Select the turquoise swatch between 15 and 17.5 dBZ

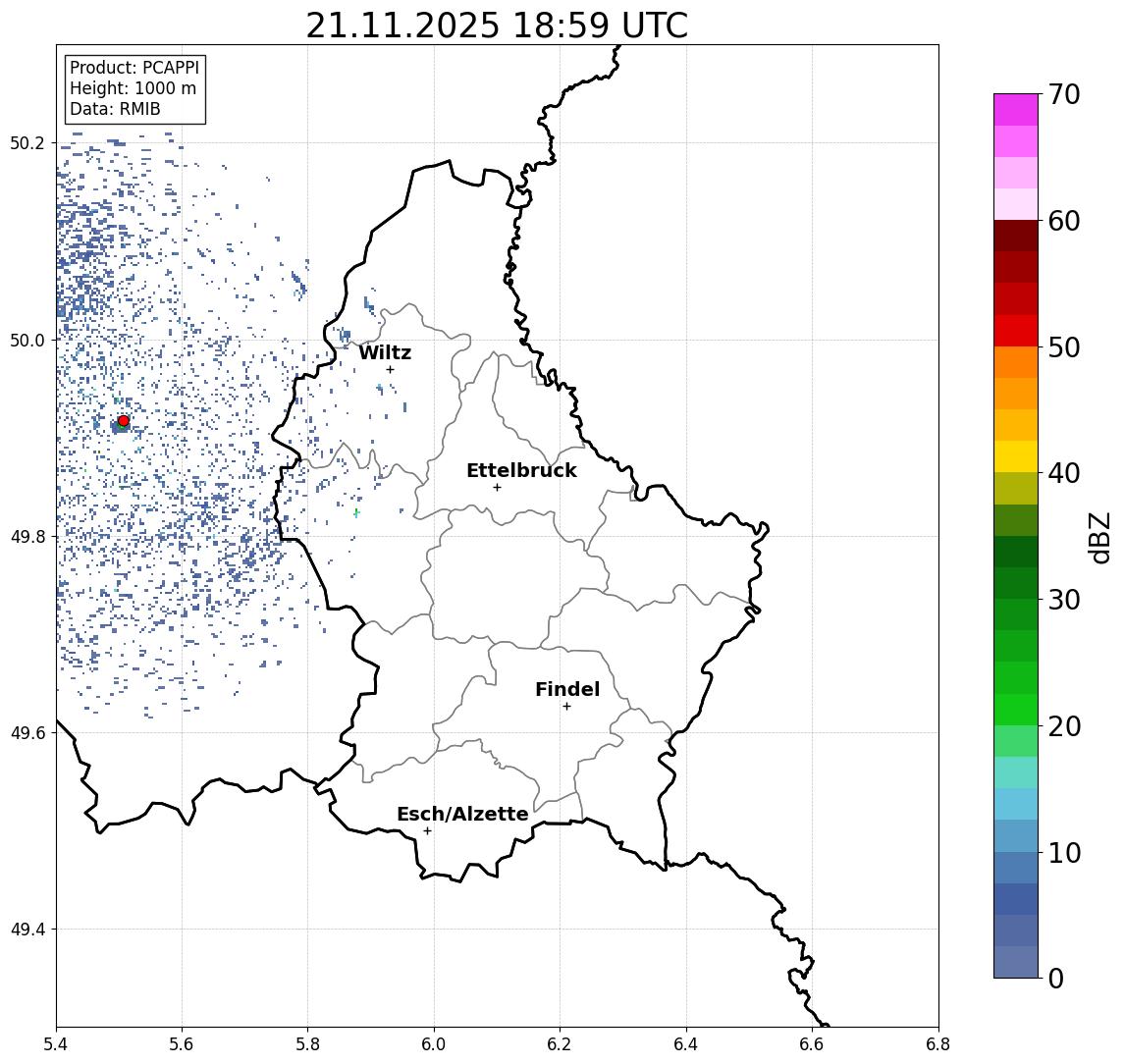pyautogui.click(x=1016, y=772)
